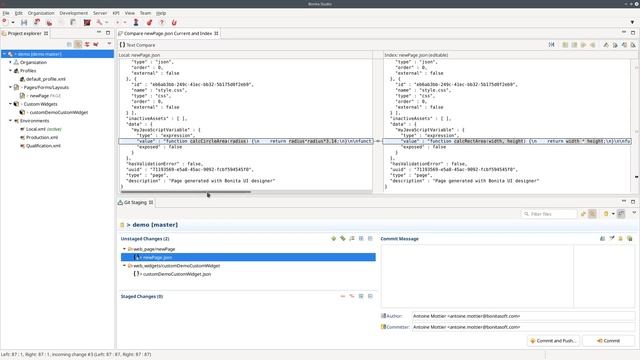Click the Save icon in main toolbar
This screenshot has width=640, height=360.
[x=24, y=22]
